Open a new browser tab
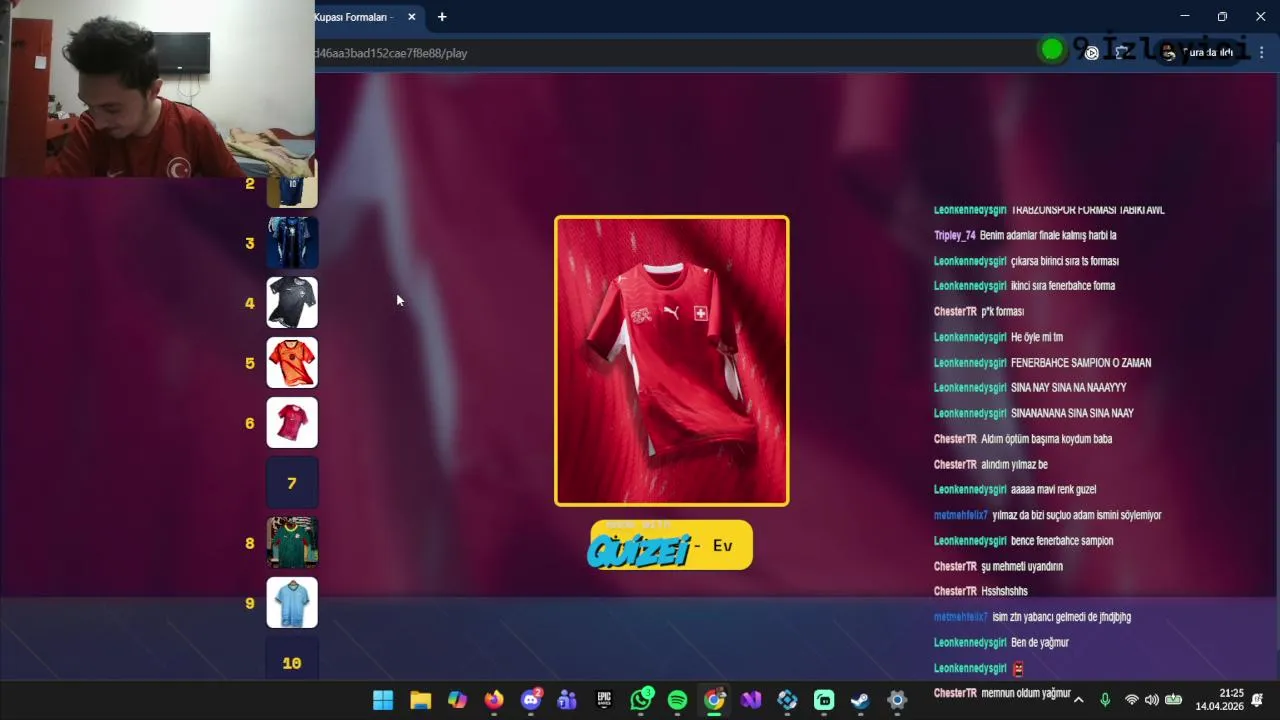Screen dimensions: 1280x720 point(442,17)
